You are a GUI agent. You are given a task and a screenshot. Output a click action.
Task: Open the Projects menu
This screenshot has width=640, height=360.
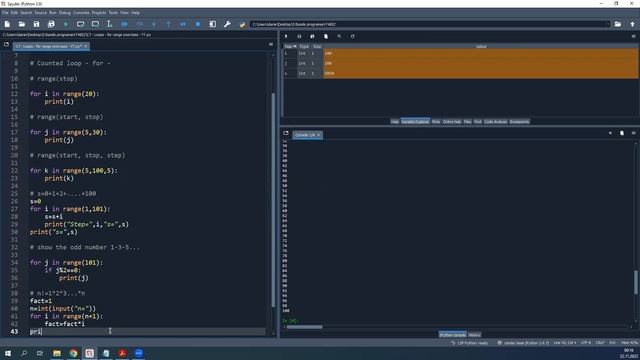[99, 13]
